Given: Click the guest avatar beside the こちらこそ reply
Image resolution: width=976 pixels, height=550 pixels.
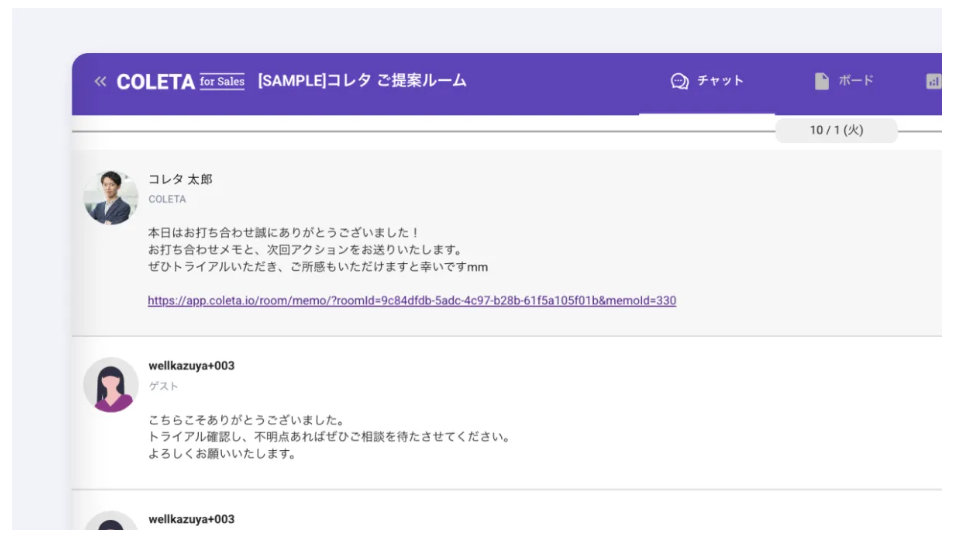Looking at the screenshot, I should (x=110, y=385).
